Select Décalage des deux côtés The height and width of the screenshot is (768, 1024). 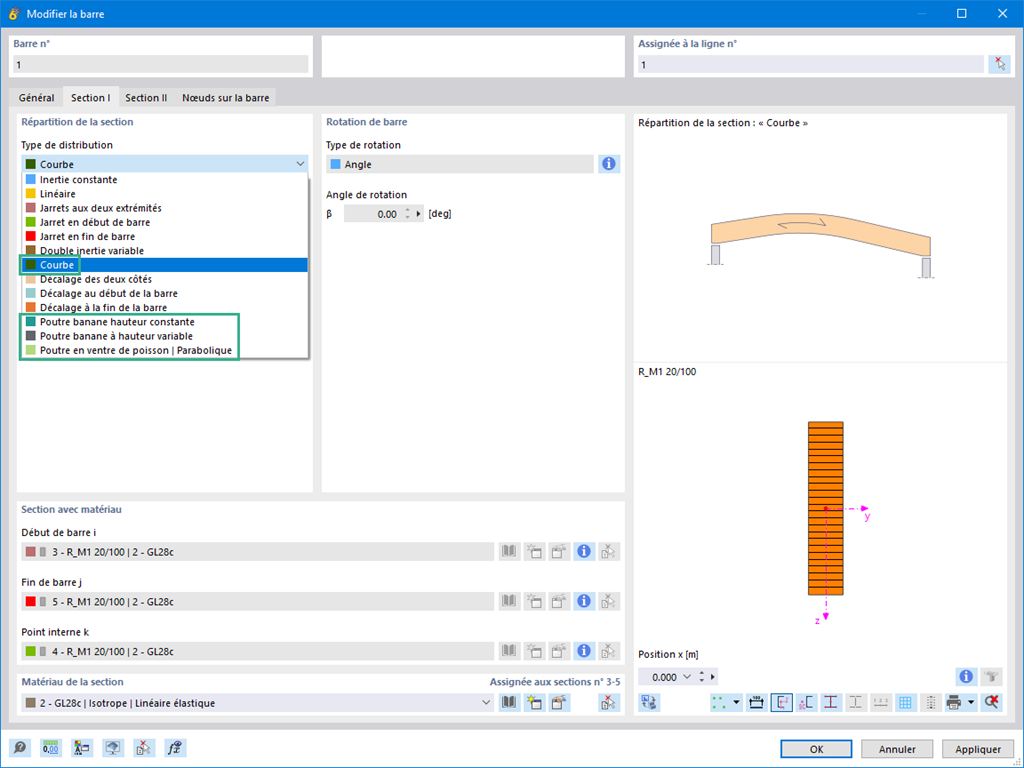coord(165,279)
